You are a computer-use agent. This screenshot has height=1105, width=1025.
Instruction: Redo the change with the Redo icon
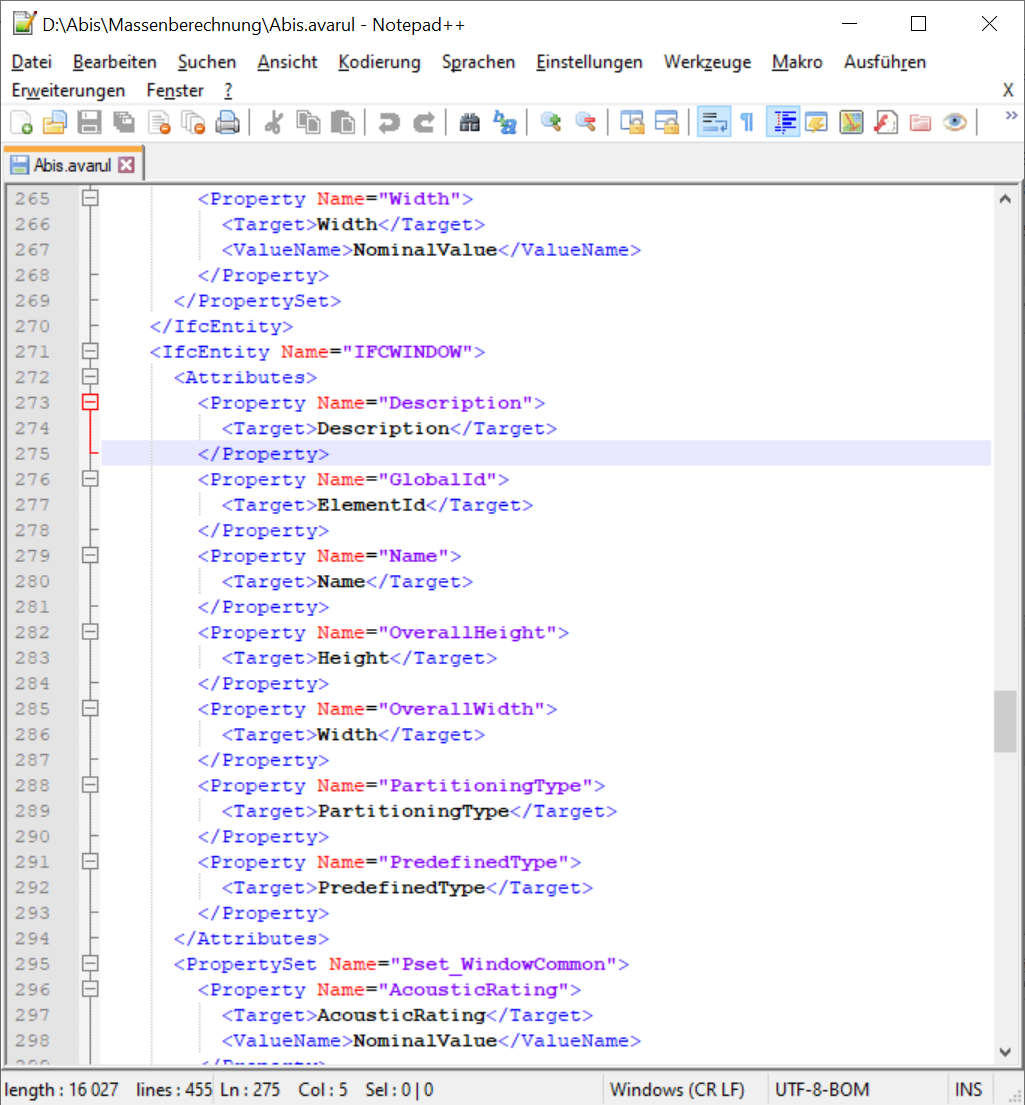(423, 123)
